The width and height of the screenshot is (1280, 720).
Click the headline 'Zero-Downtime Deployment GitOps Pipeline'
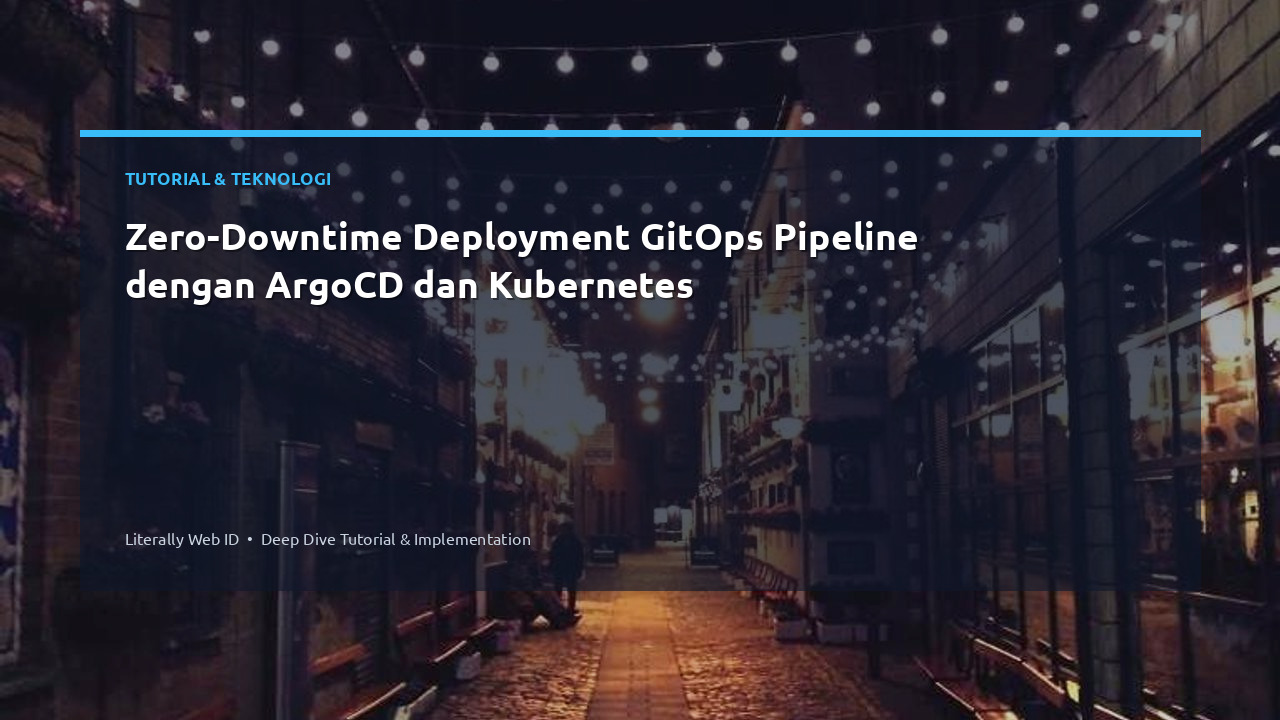pyautogui.click(x=522, y=238)
